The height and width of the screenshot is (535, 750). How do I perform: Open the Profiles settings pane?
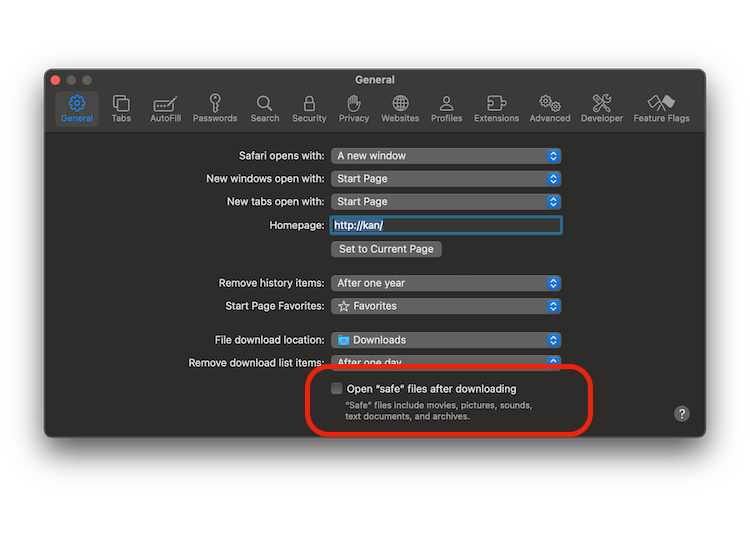[446, 108]
